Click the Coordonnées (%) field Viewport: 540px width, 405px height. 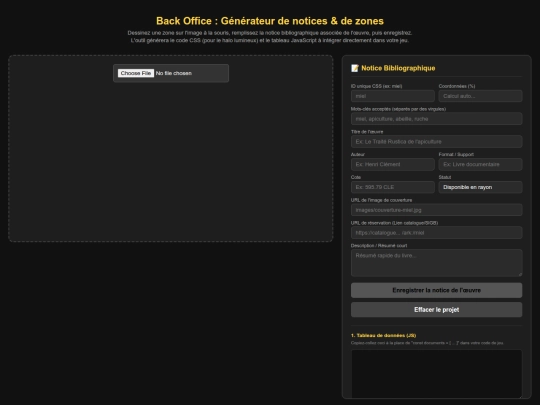pyautogui.click(x=480, y=96)
